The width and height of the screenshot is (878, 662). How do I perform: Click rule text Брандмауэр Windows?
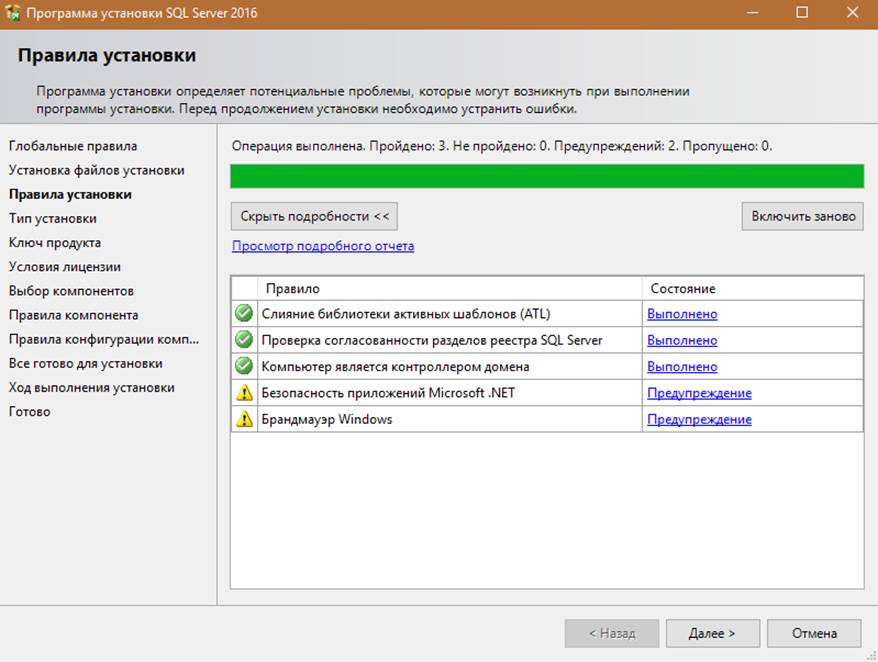point(327,419)
